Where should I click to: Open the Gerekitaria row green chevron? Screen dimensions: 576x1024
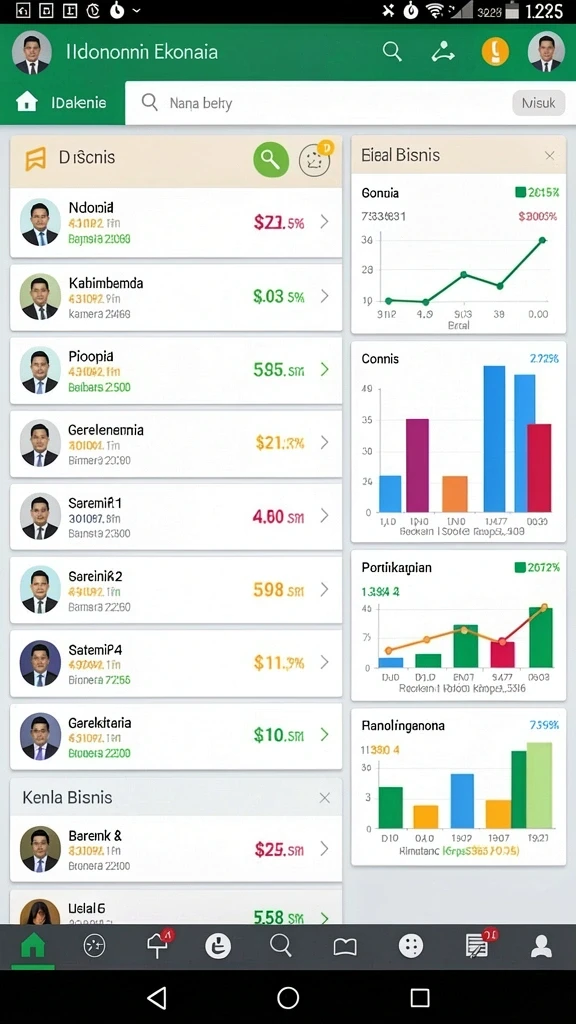pyautogui.click(x=324, y=735)
